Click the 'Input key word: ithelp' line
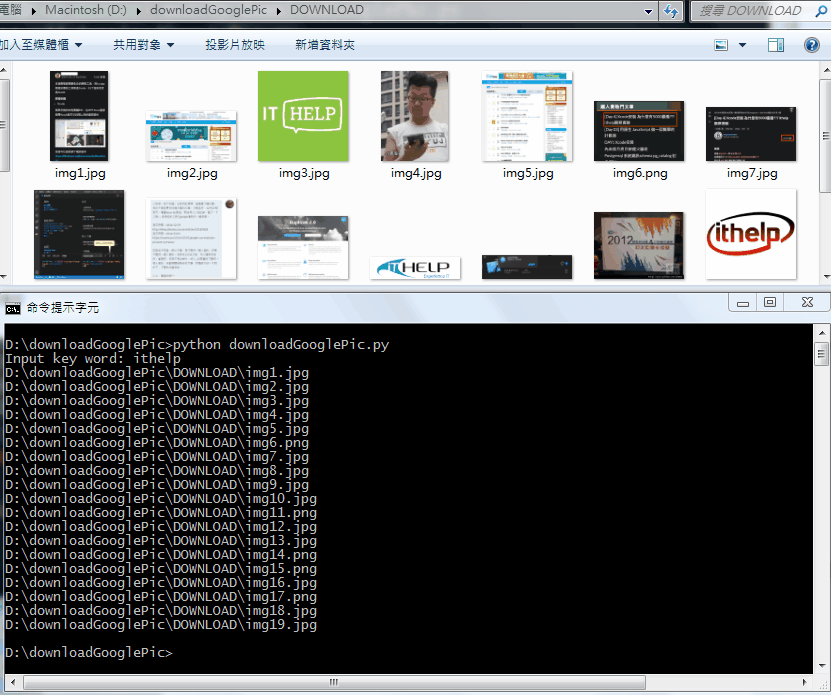 tap(93, 359)
